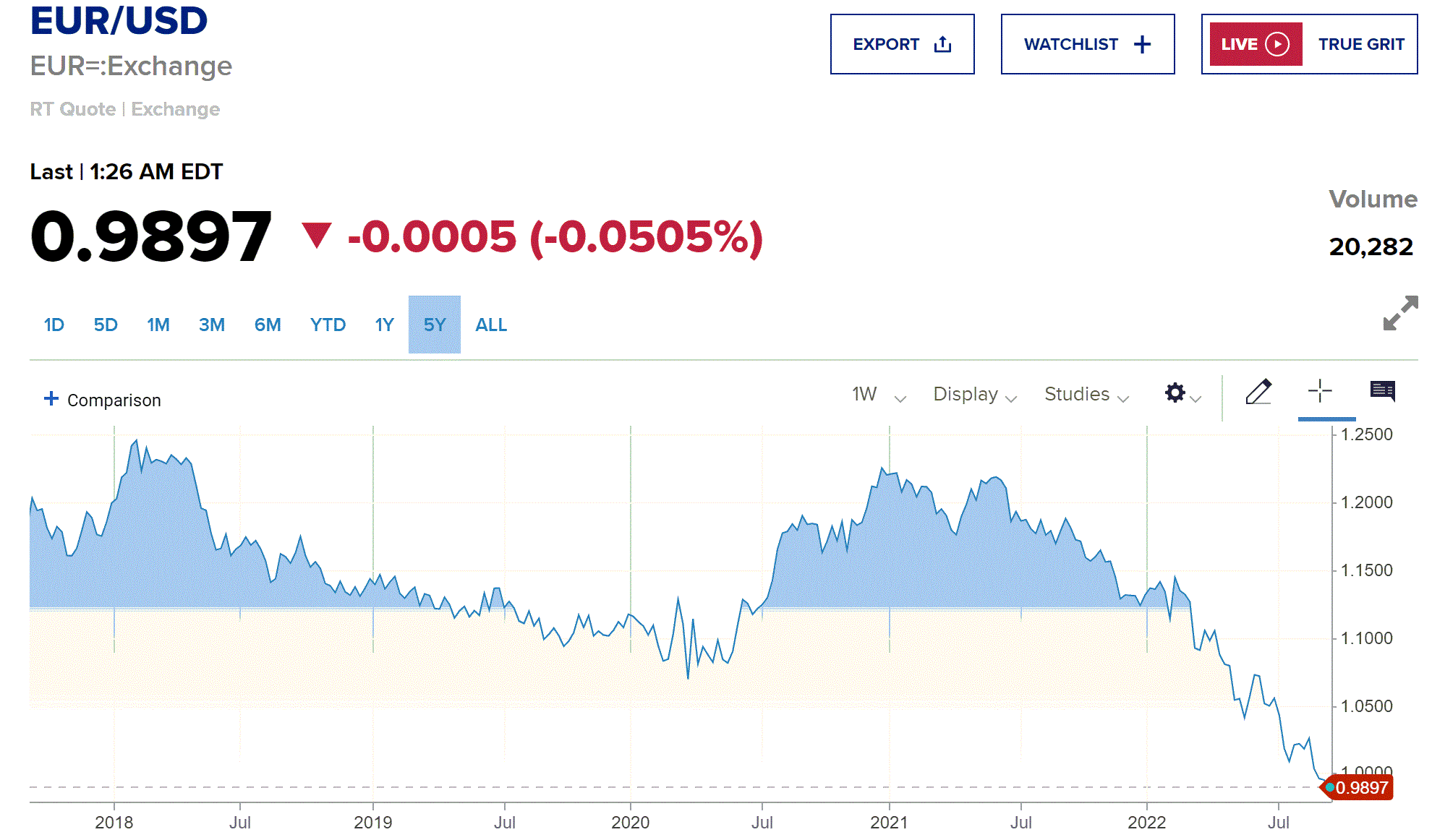Expand chart to fullscreen arrows icon
This screenshot has width=1432, height=840.
point(1400,313)
